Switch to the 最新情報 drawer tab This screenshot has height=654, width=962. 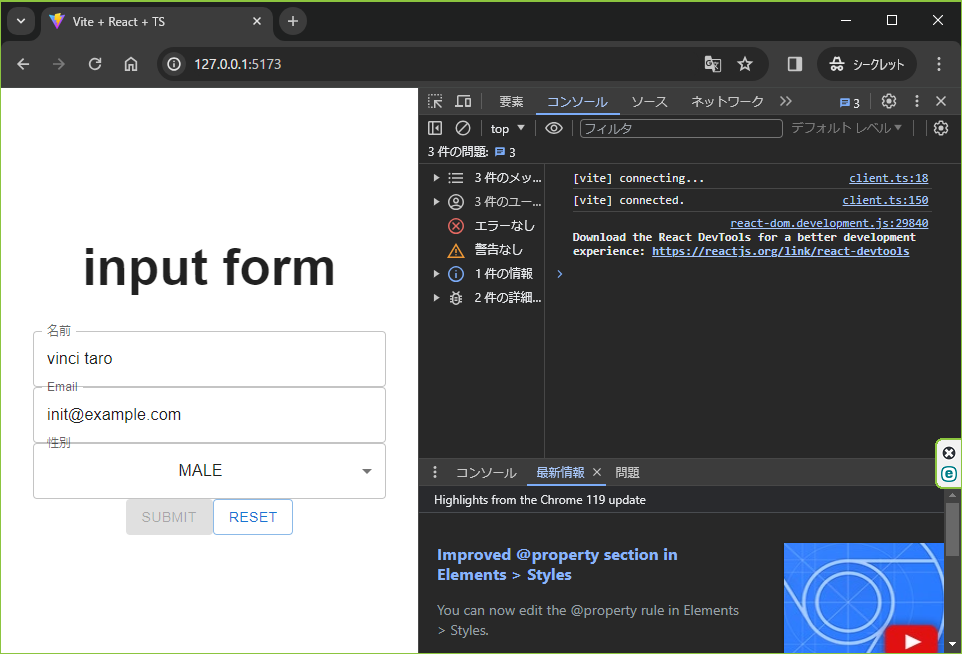pos(560,472)
